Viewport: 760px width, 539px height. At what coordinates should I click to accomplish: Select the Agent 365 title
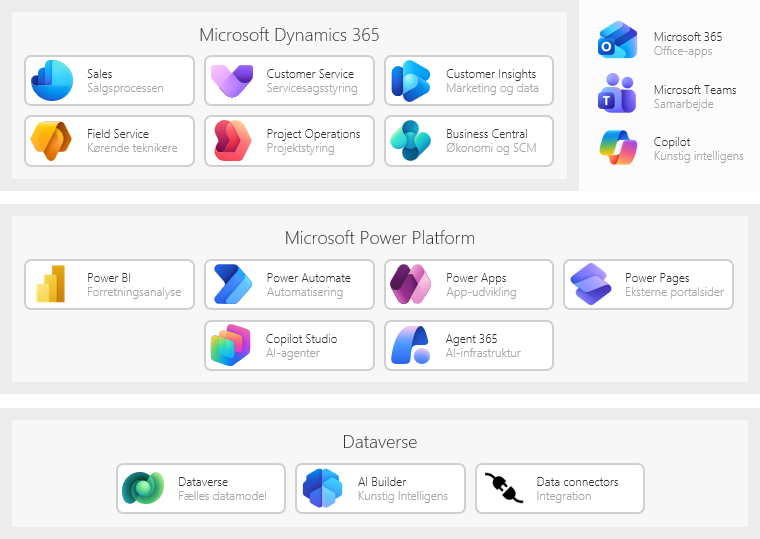[472, 339]
